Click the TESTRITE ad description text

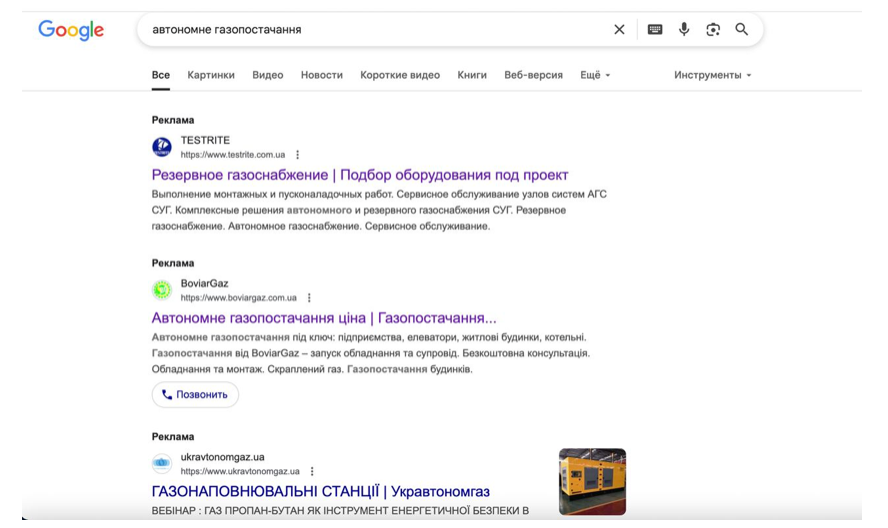[x=379, y=210]
